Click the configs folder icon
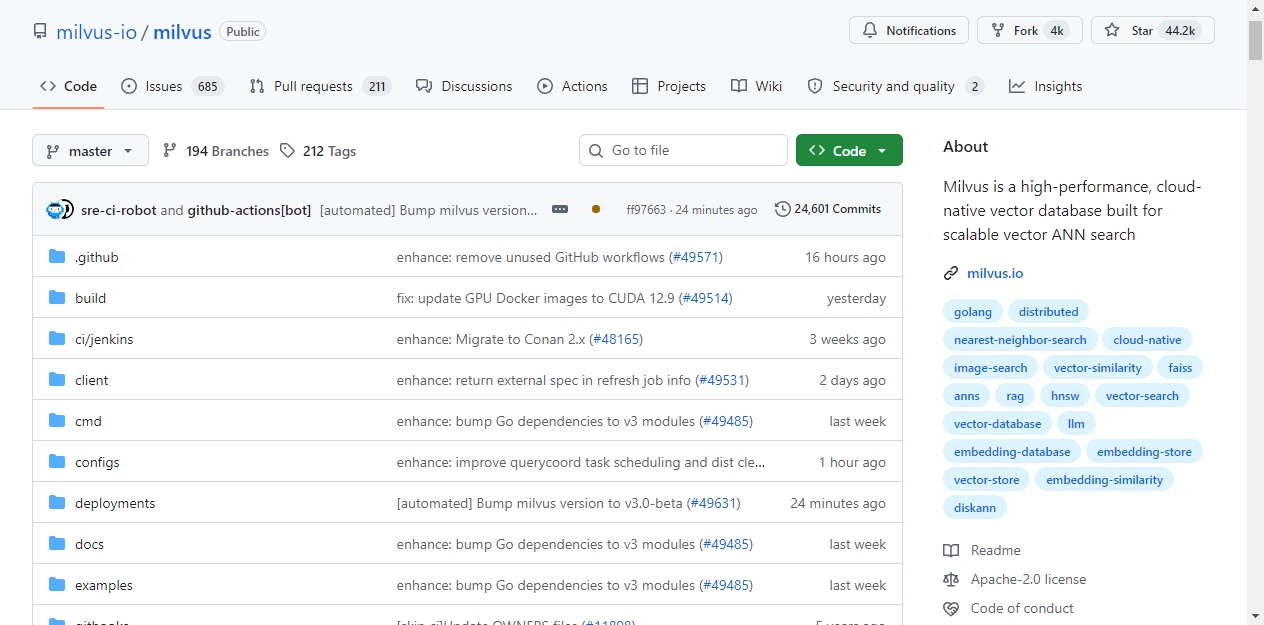 (x=57, y=462)
